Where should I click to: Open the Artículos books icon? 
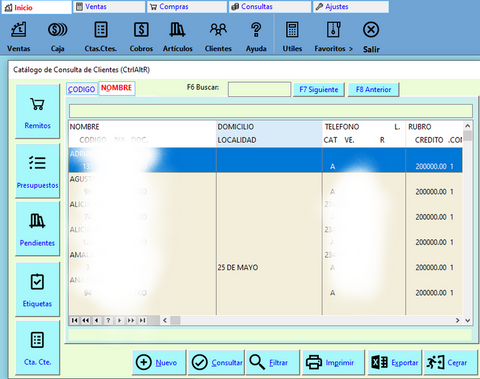click(177, 30)
